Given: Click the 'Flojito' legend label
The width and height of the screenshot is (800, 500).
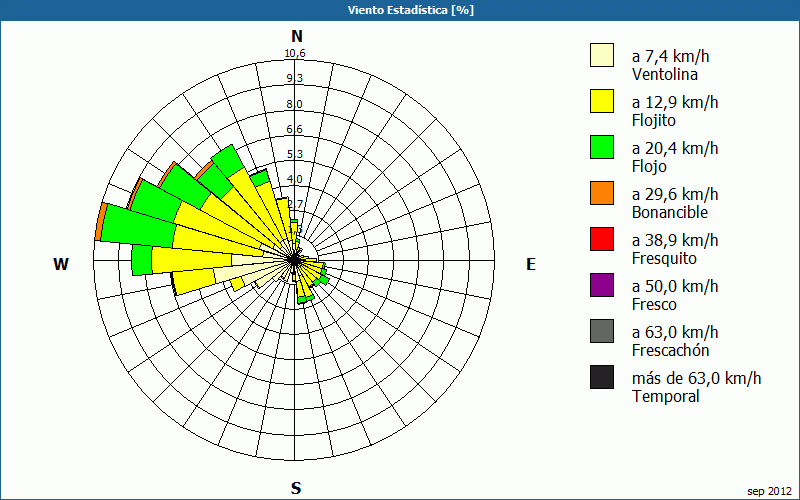Looking at the screenshot, I should (654, 121).
